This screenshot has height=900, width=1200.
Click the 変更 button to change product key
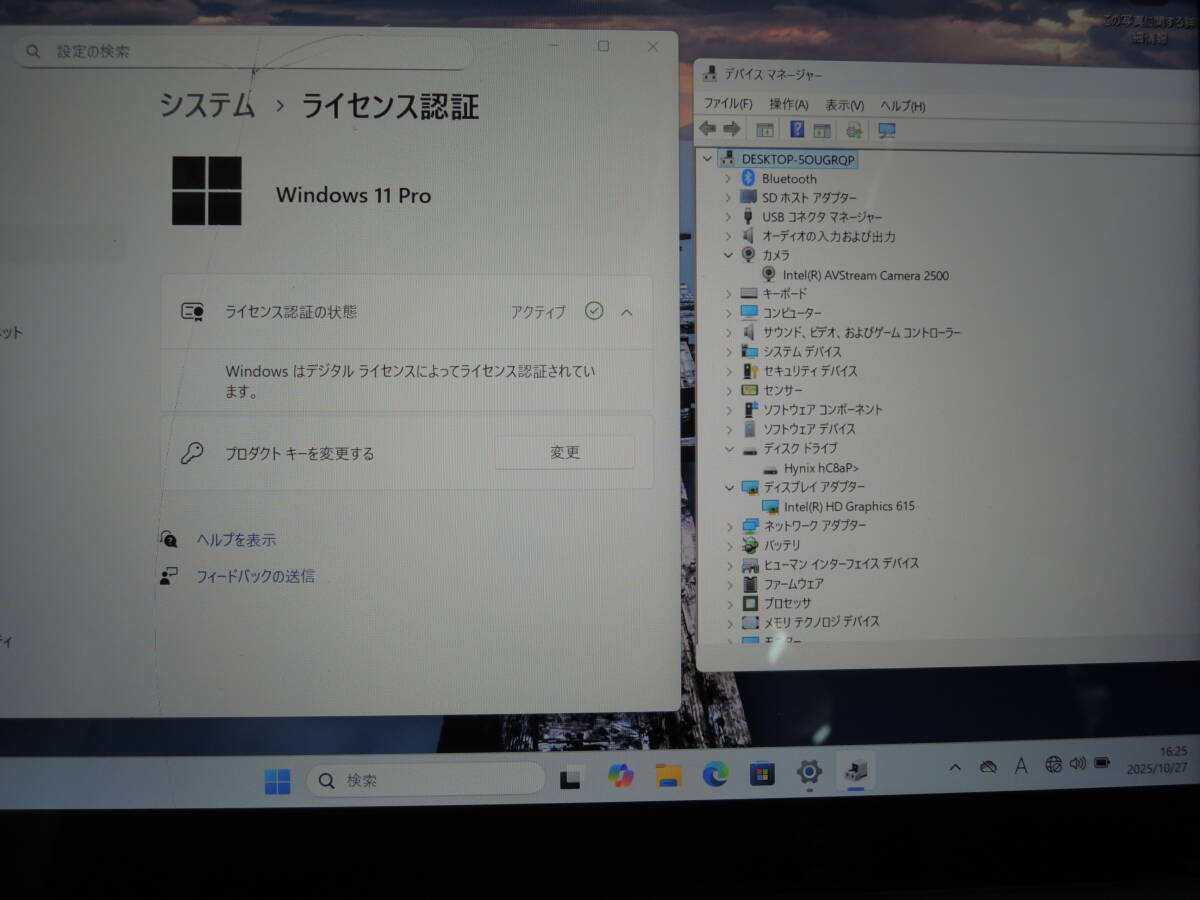pyautogui.click(x=564, y=452)
